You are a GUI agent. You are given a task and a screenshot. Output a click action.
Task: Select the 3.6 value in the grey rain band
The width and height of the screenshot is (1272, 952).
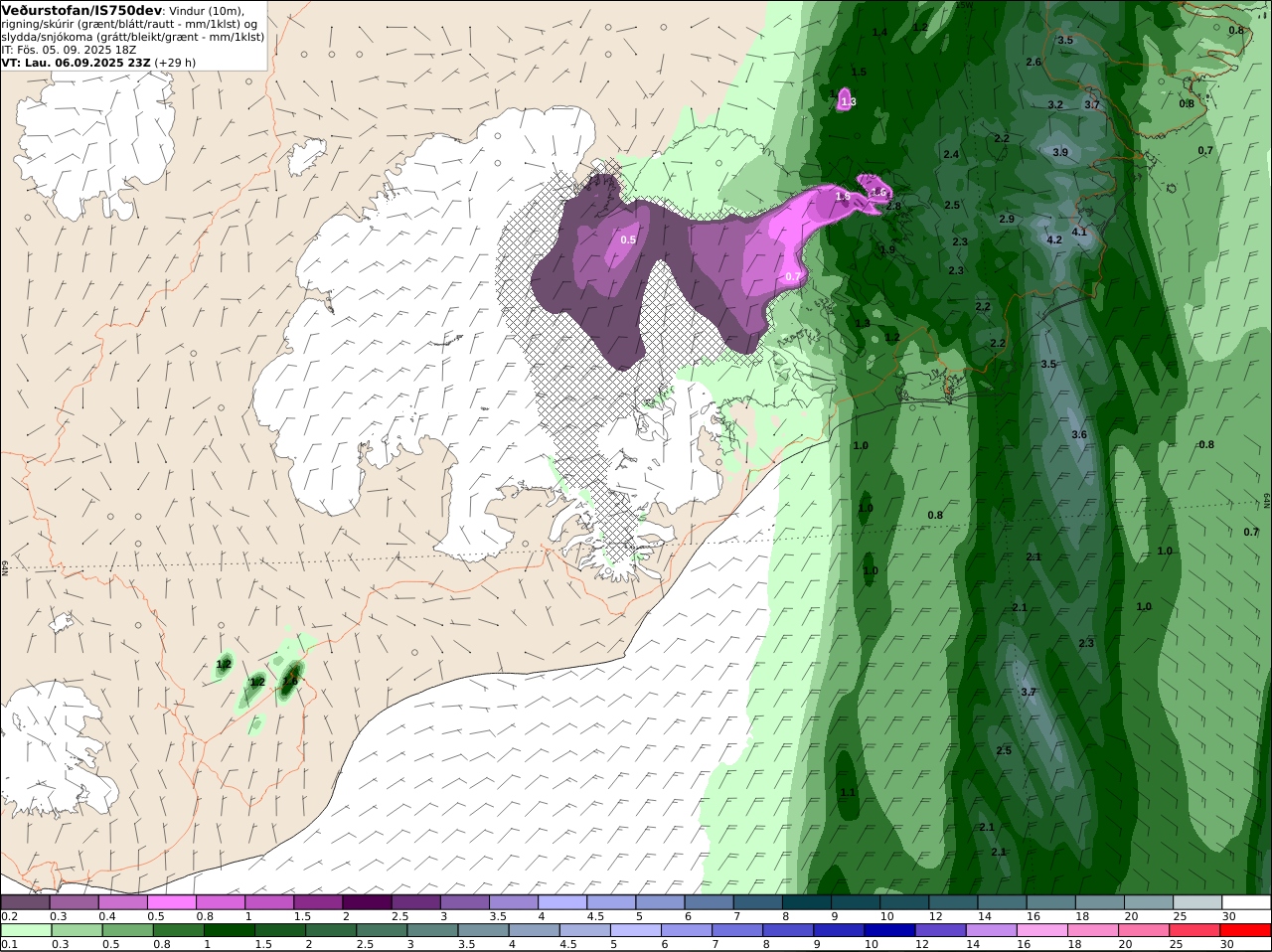[x=1079, y=434]
